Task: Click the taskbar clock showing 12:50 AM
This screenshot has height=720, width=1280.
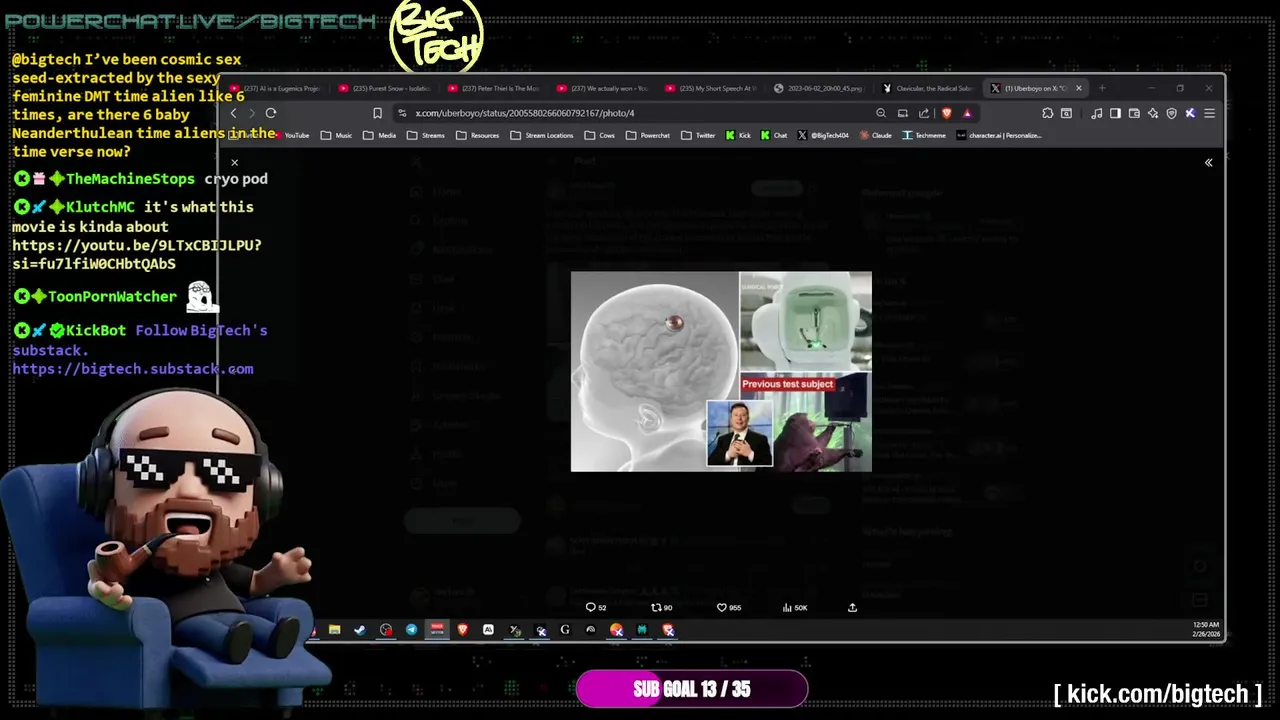Action: (x=1206, y=629)
